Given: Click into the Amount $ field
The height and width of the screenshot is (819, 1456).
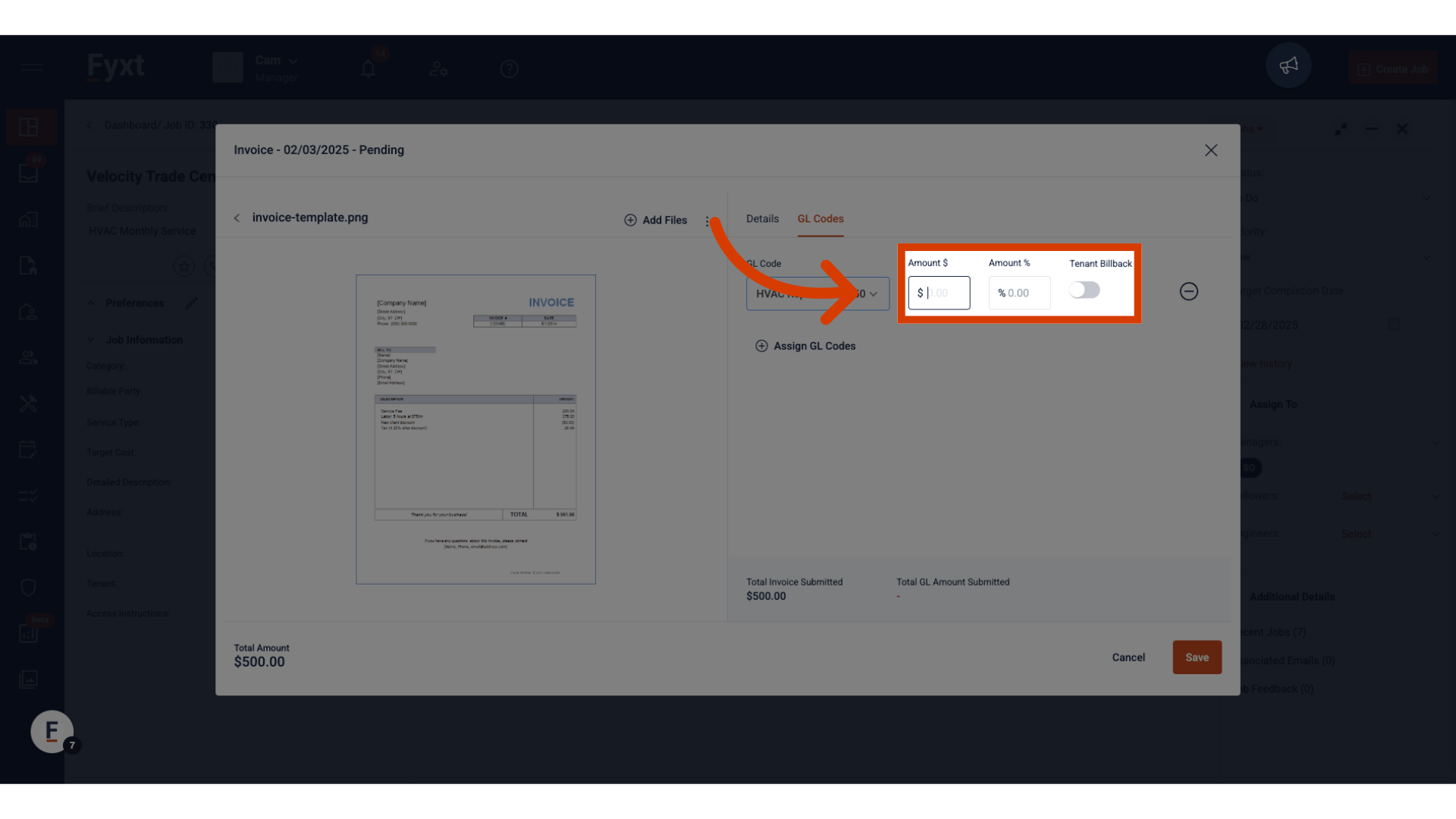Looking at the screenshot, I should click(x=939, y=293).
